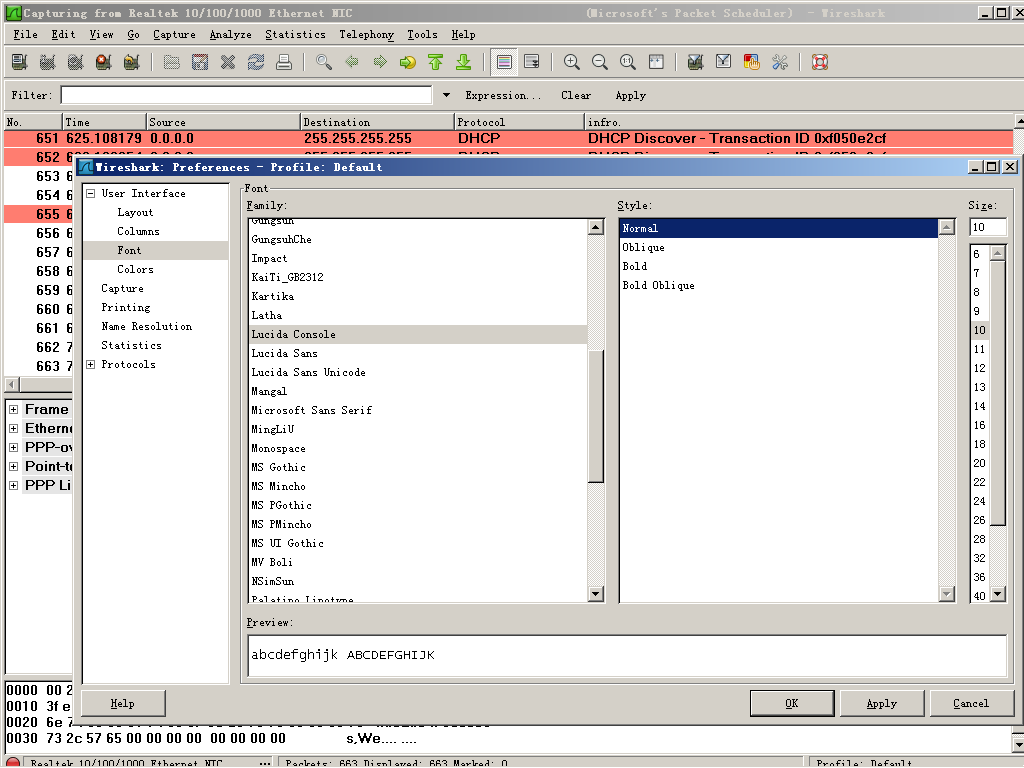The width and height of the screenshot is (1024, 768).
Task: Open the Telephony menu
Action: 366,35
